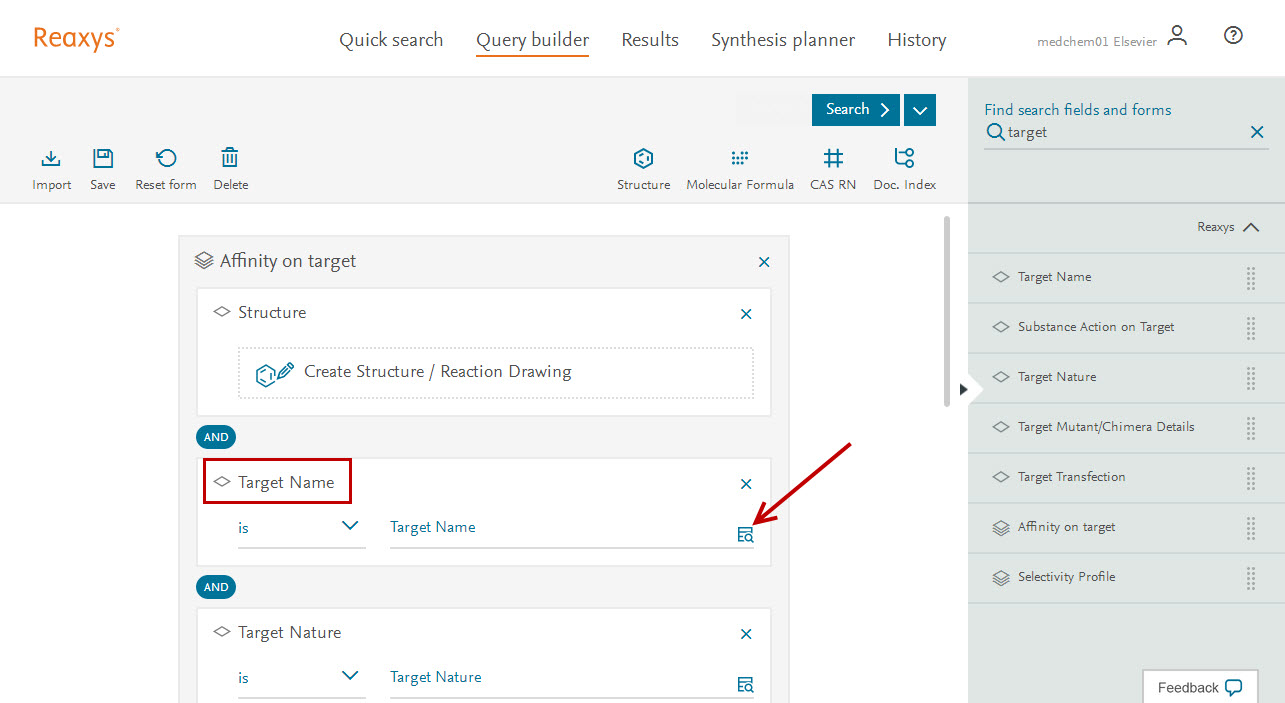Switch to the Quick search tab
This screenshot has height=703, width=1285.
(x=391, y=40)
